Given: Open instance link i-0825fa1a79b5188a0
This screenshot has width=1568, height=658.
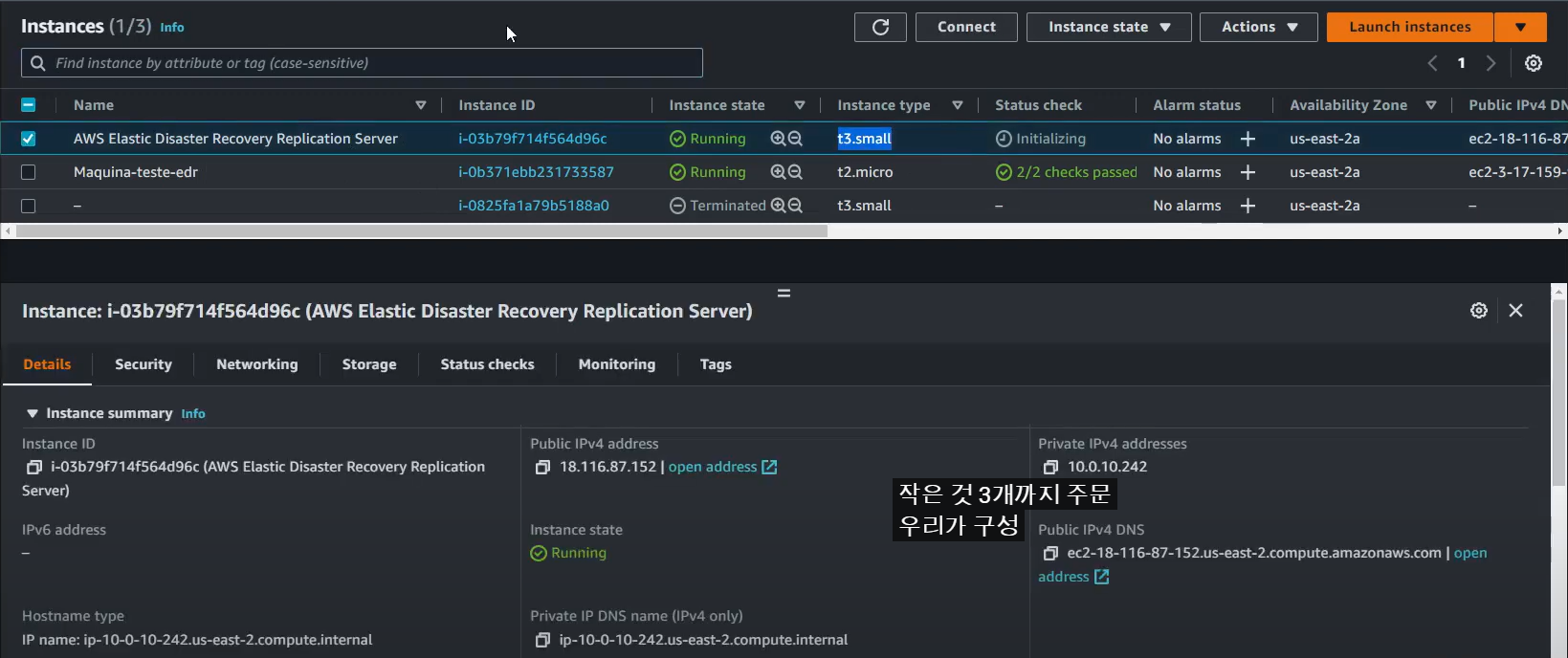Looking at the screenshot, I should tap(534, 206).
